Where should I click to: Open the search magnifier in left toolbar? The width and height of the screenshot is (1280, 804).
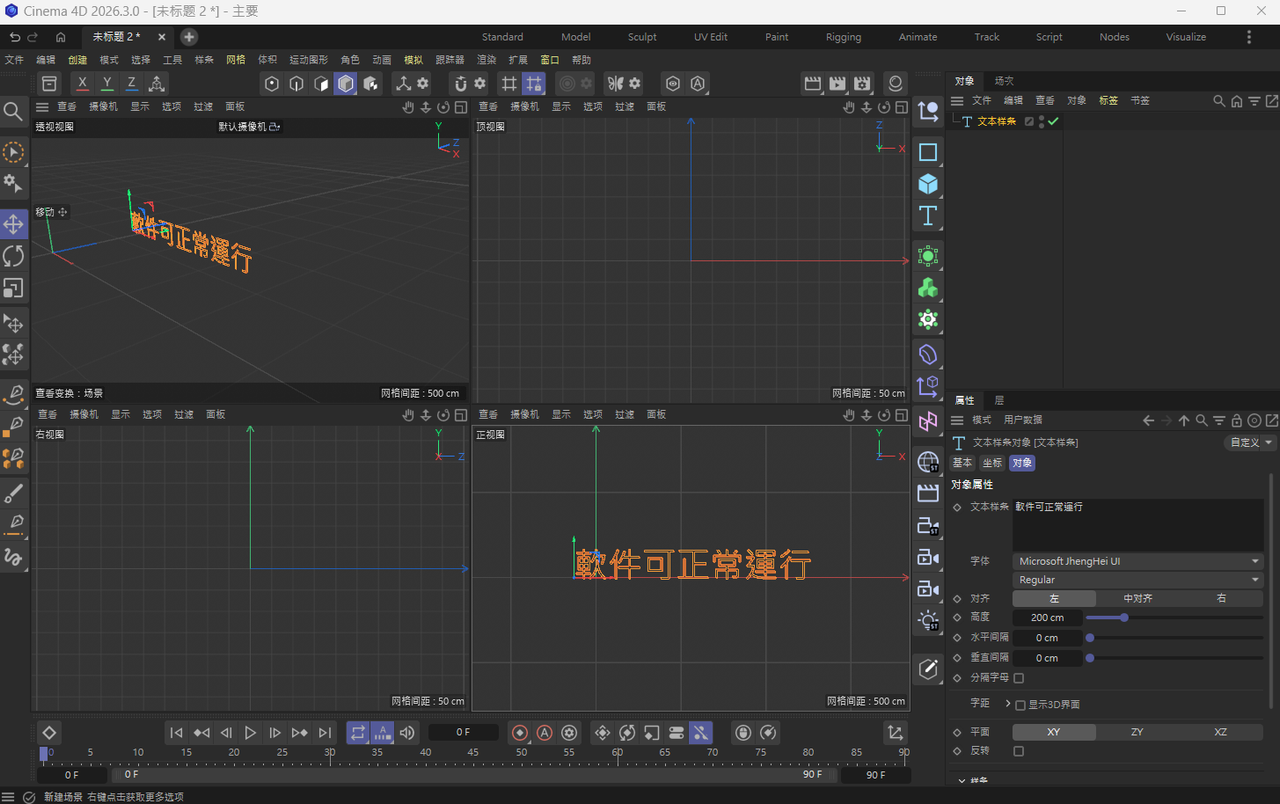[x=13, y=111]
